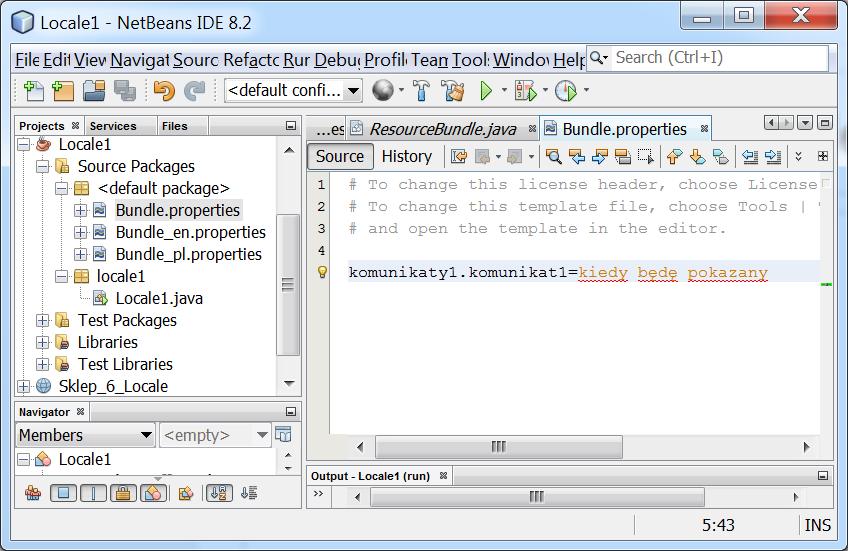Click Sort by Source icon in Navigator
Viewport: 848px width, 551px height.
pyautogui.click(x=249, y=493)
